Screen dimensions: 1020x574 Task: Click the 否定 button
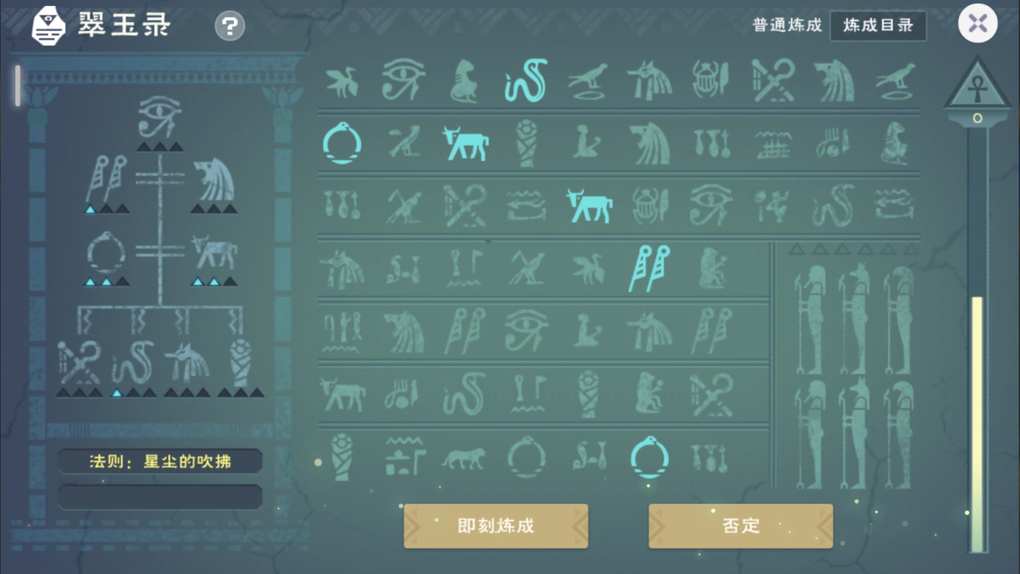[x=741, y=526]
